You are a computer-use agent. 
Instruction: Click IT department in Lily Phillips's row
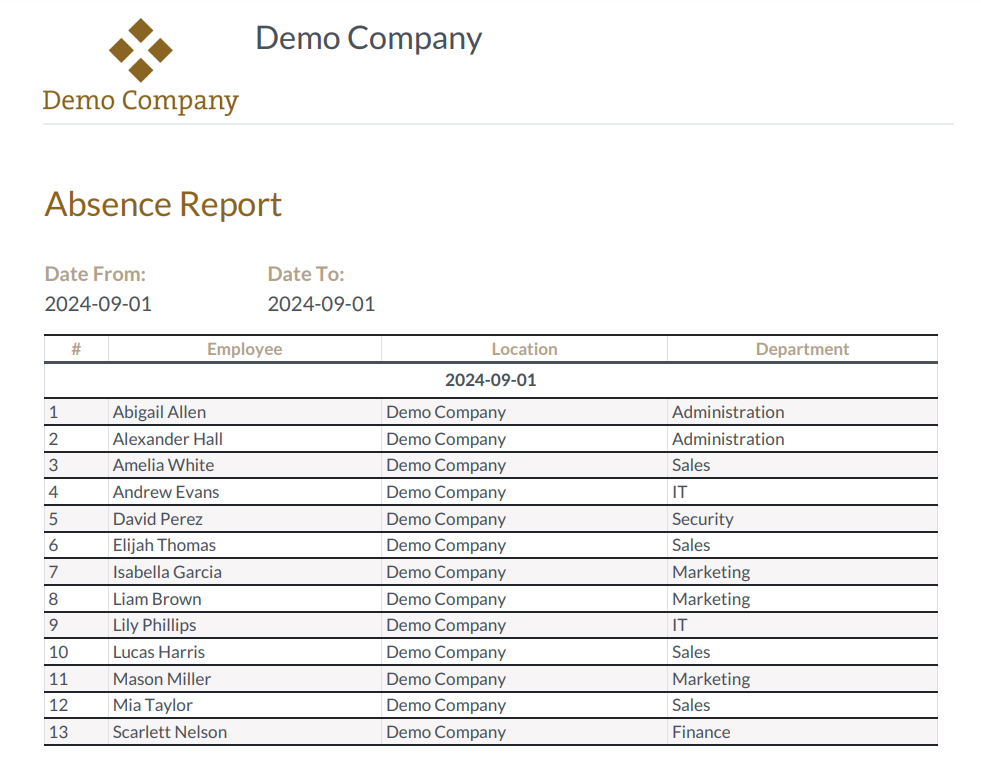pos(679,625)
